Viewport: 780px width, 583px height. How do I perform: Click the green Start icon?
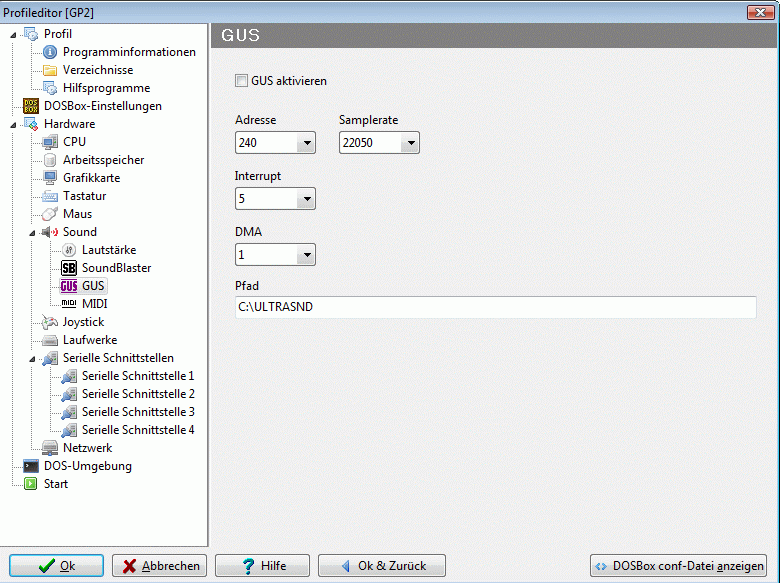(x=31, y=484)
